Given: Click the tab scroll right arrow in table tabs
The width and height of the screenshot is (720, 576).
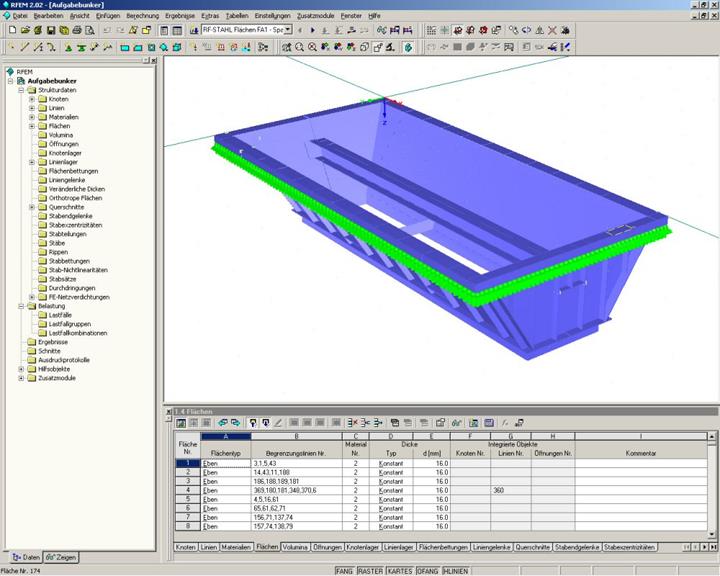Looking at the screenshot, I should point(704,547).
